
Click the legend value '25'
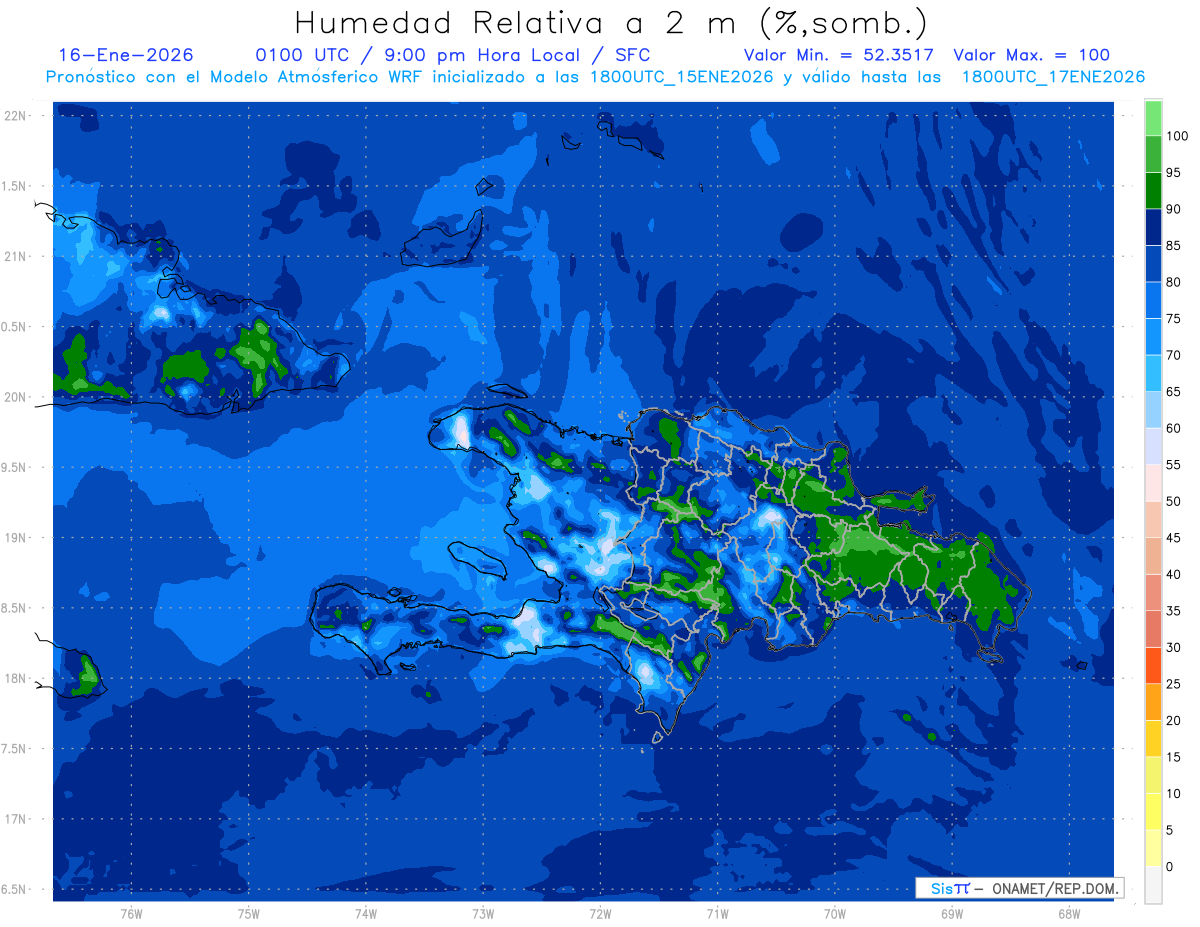click(1174, 684)
